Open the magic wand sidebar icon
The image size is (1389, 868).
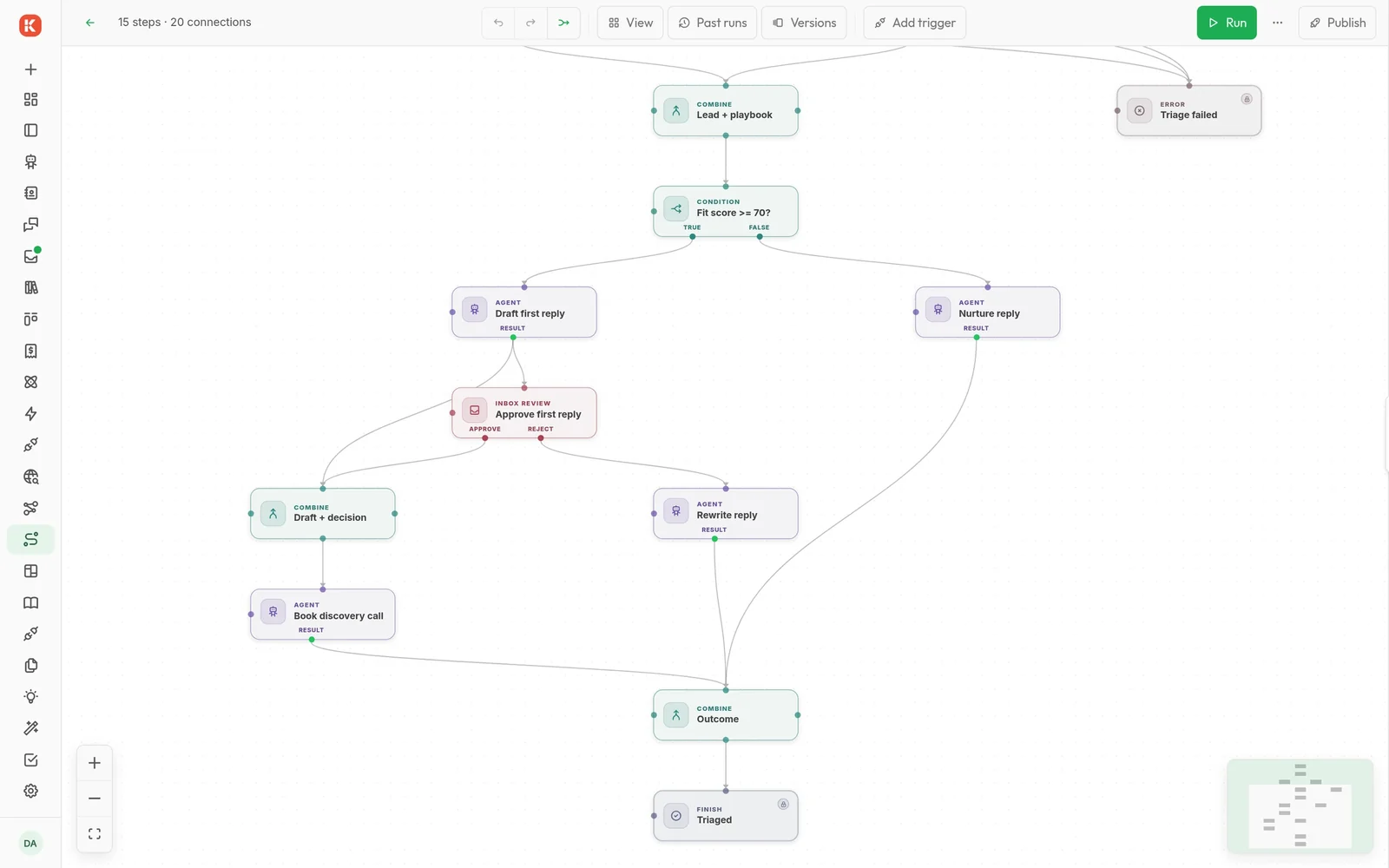[x=30, y=728]
